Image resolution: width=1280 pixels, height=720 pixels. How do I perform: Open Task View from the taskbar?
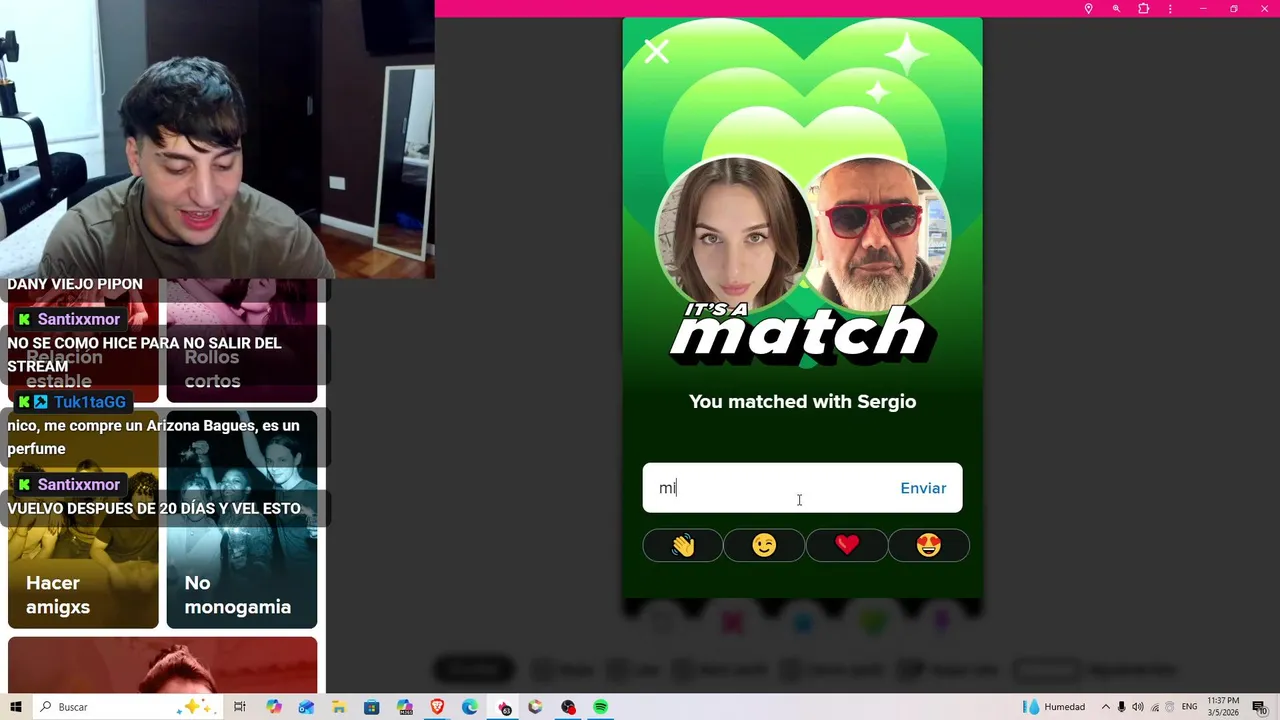240,707
